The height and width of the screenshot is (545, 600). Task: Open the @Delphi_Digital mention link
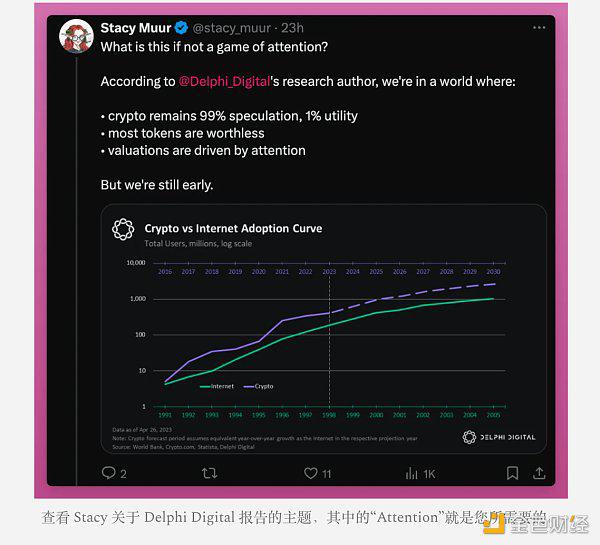225,82
